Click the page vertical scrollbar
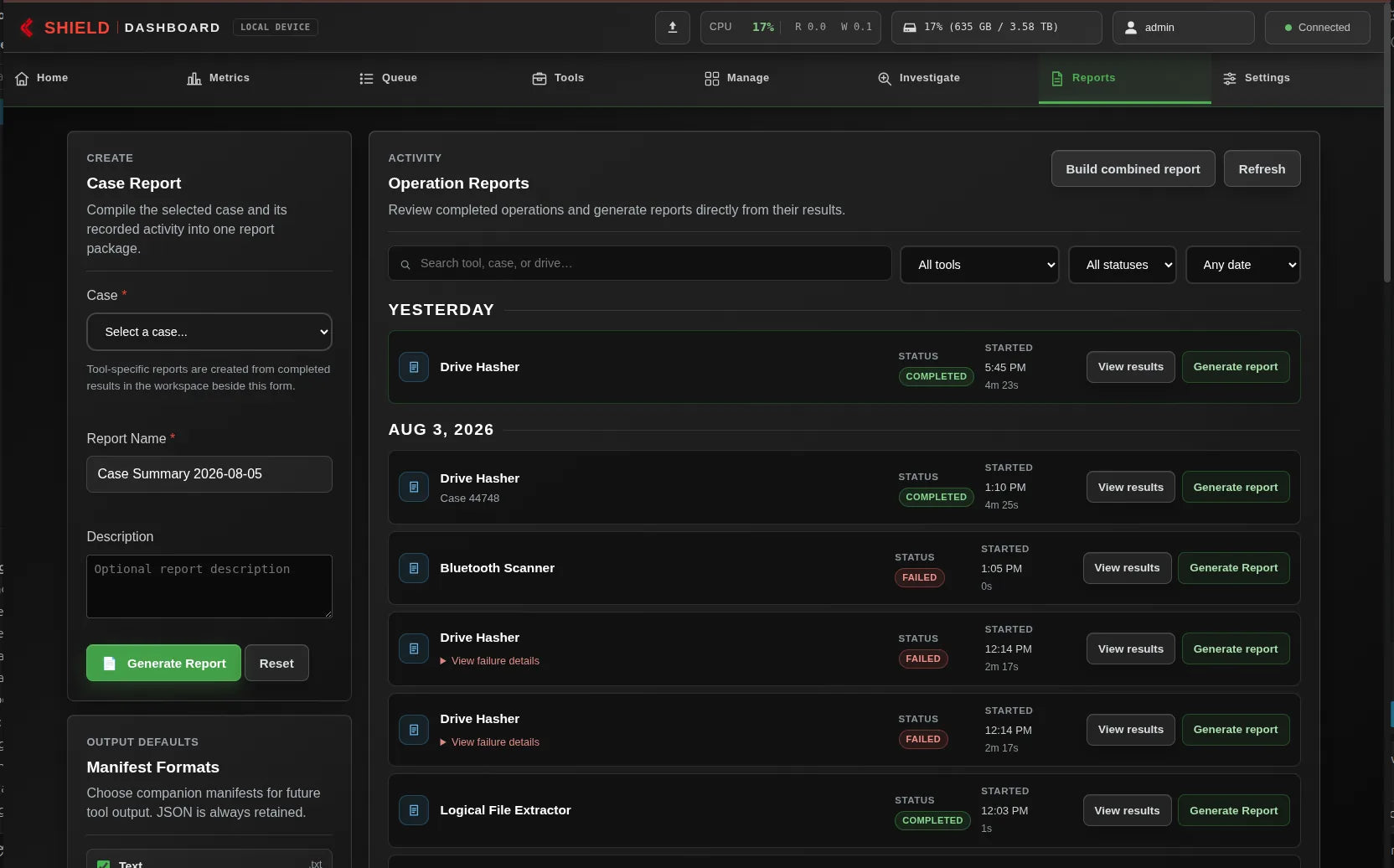Viewport: 1394px width, 868px height. [x=1389, y=142]
